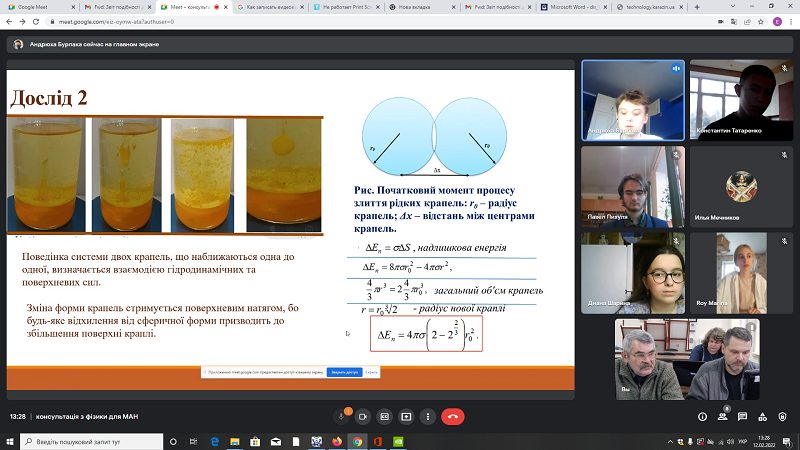Expand the system tray hidden icons
The width and height of the screenshot is (800, 450).
click(670, 441)
